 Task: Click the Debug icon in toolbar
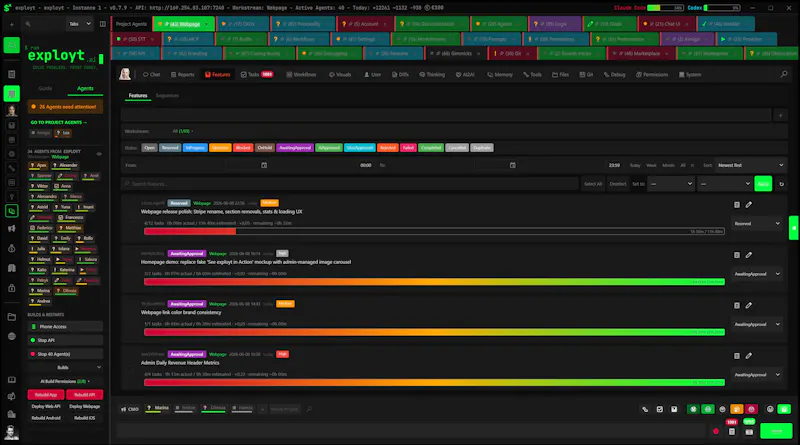coord(607,75)
